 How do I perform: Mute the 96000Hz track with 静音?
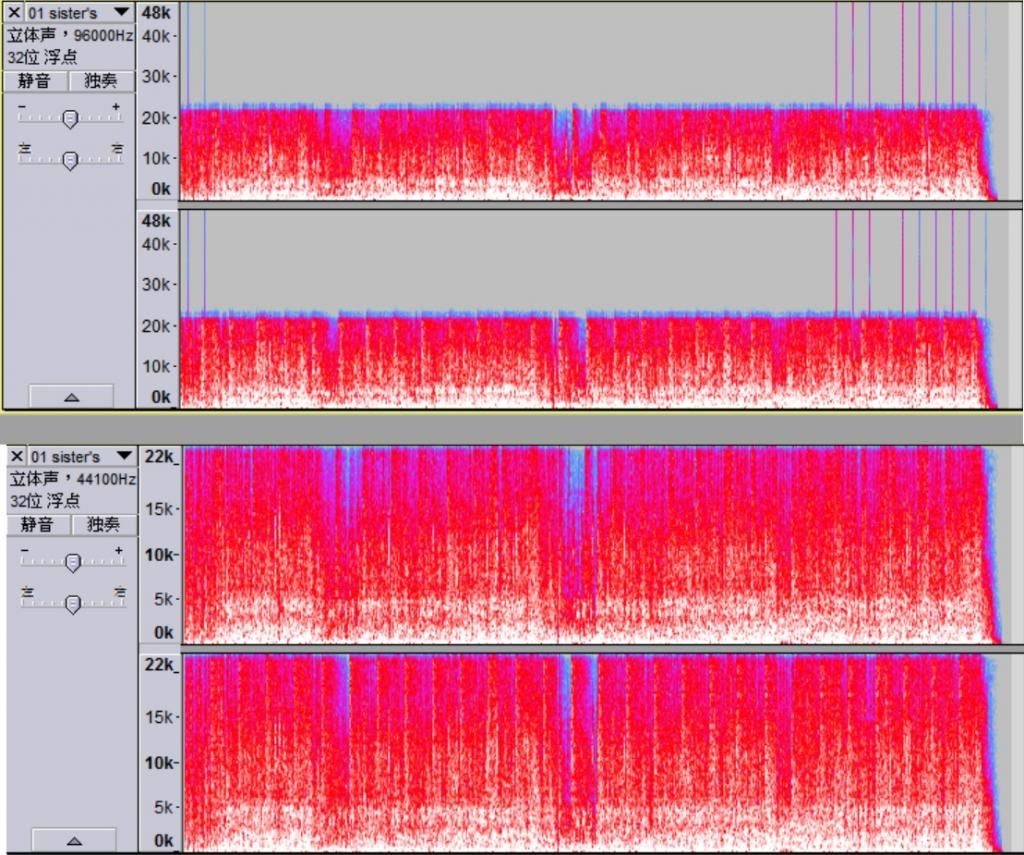pos(34,81)
